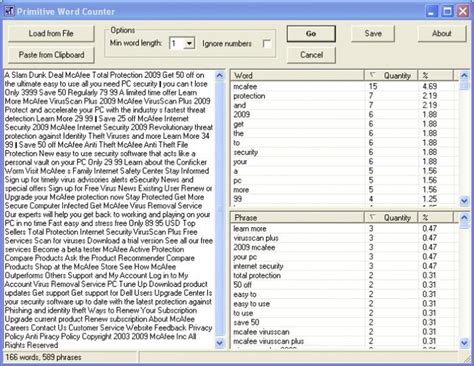Open the About dialog
Image resolution: width=474 pixels, height=366 pixels.
tap(442, 33)
